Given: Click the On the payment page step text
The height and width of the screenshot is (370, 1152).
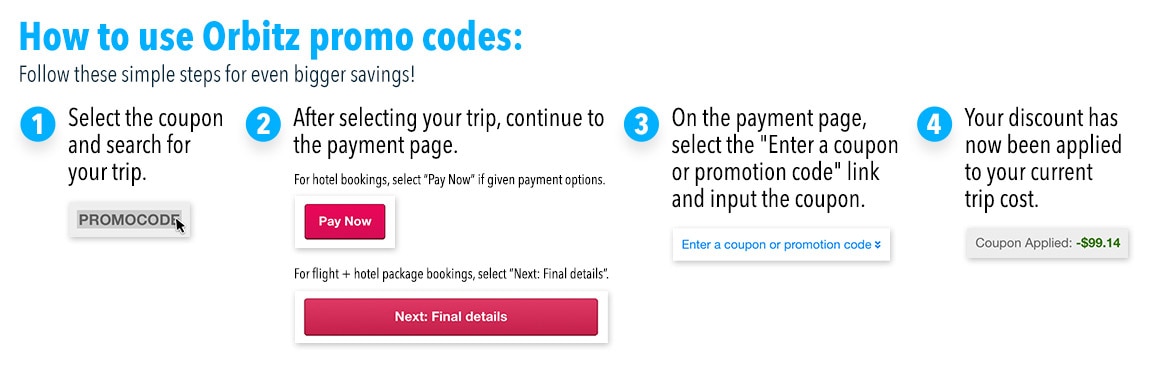Looking at the screenshot, I should pyautogui.click(x=785, y=159).
